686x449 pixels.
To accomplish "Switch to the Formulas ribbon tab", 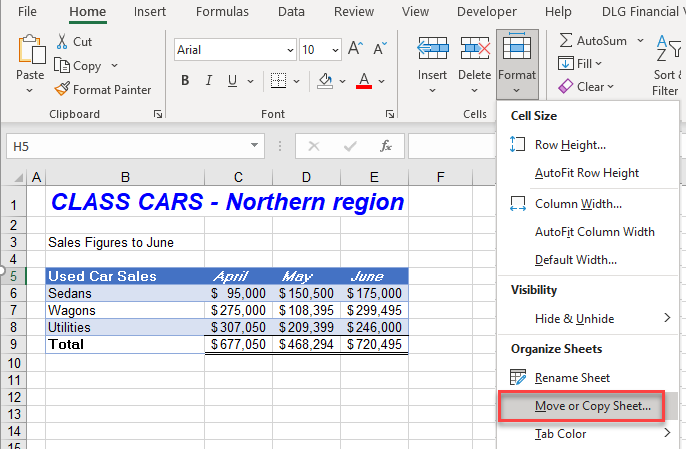I will [222, 12].
